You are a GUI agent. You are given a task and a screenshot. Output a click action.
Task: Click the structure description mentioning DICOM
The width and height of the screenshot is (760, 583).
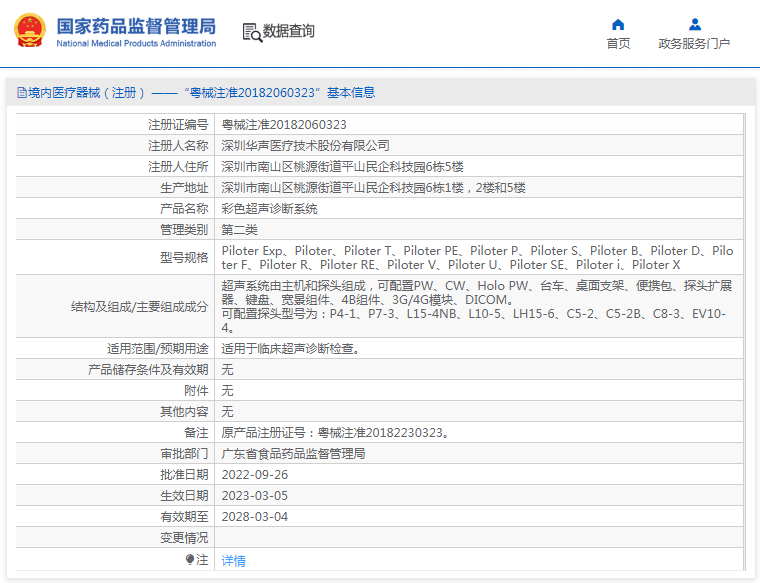coord(477,306)
